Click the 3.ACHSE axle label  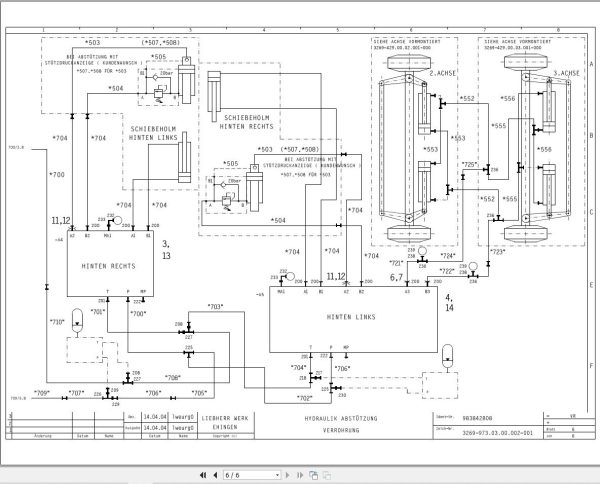point(567,73)
